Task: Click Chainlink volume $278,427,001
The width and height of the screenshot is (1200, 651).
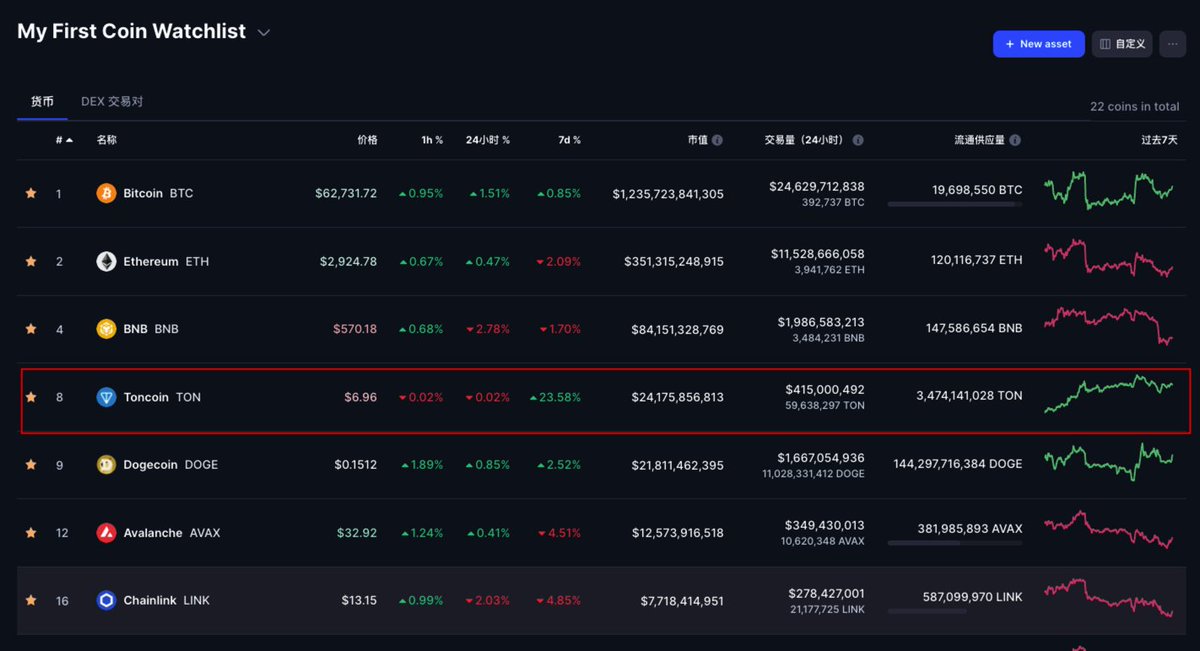Action: 826,593
